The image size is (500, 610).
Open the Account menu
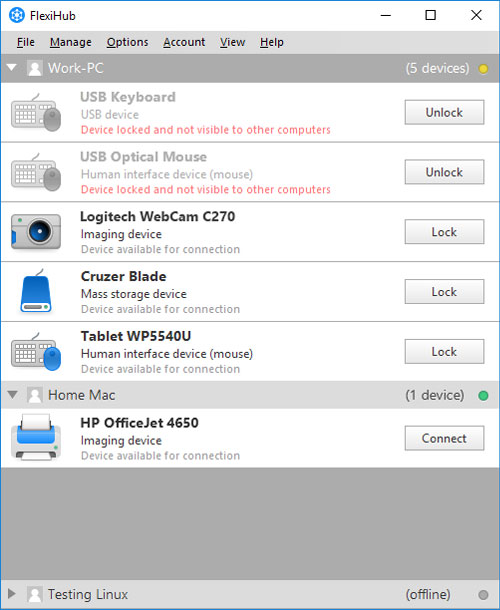pyautogui.click(x=184, y=42)
